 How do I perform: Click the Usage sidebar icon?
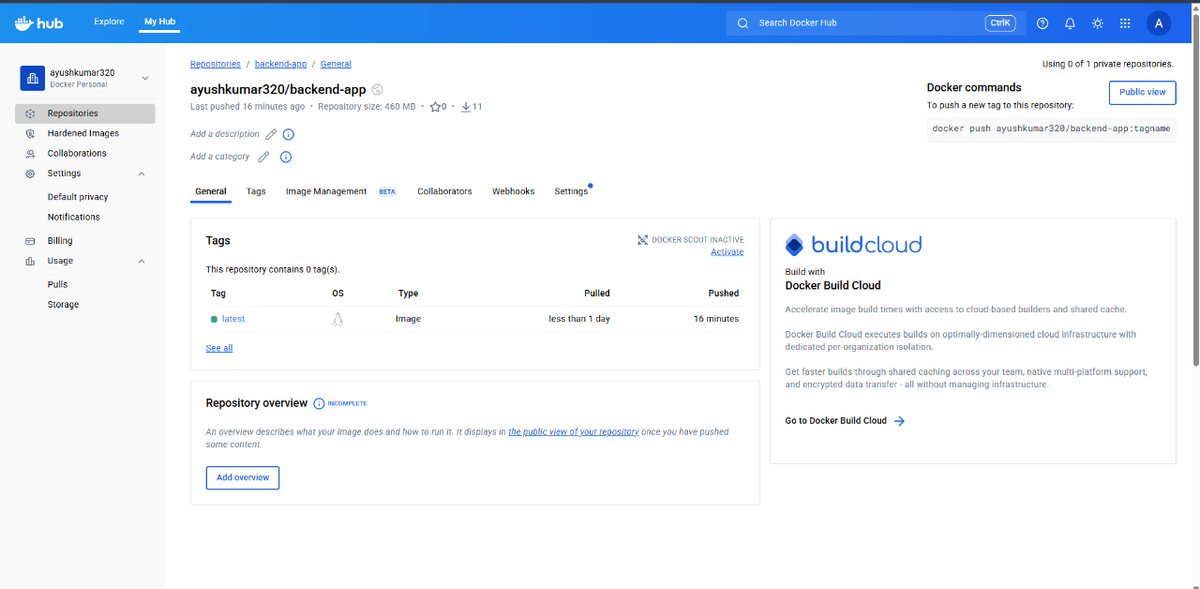tap(30, 261)
